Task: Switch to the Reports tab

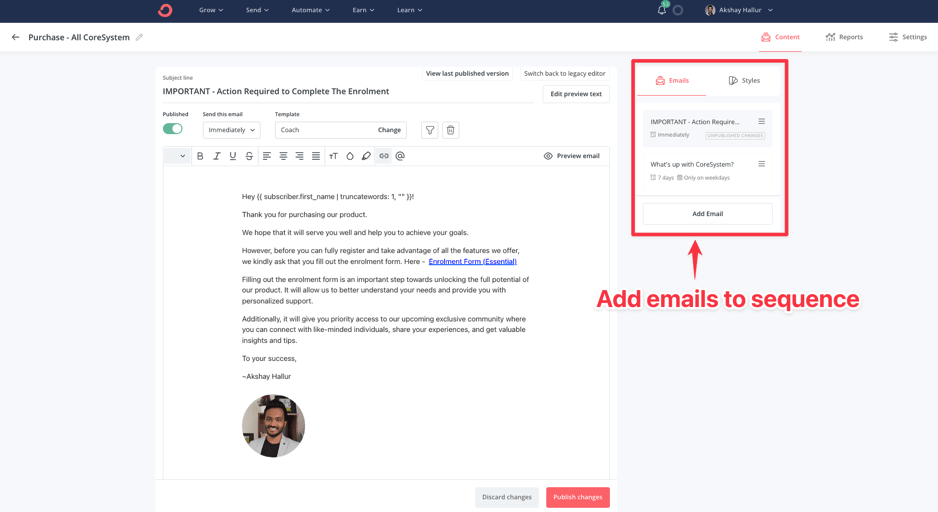Action: pyautogui.click(x=844, y=37)
